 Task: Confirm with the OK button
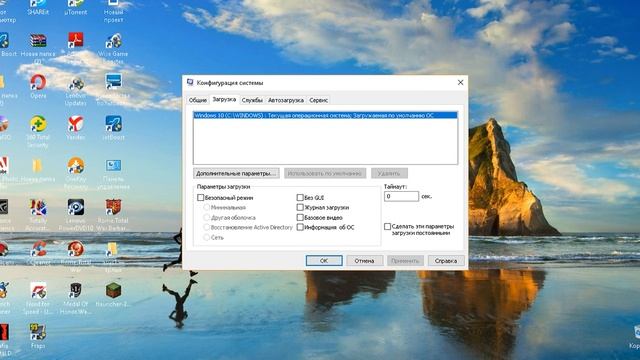pos(324,260)
